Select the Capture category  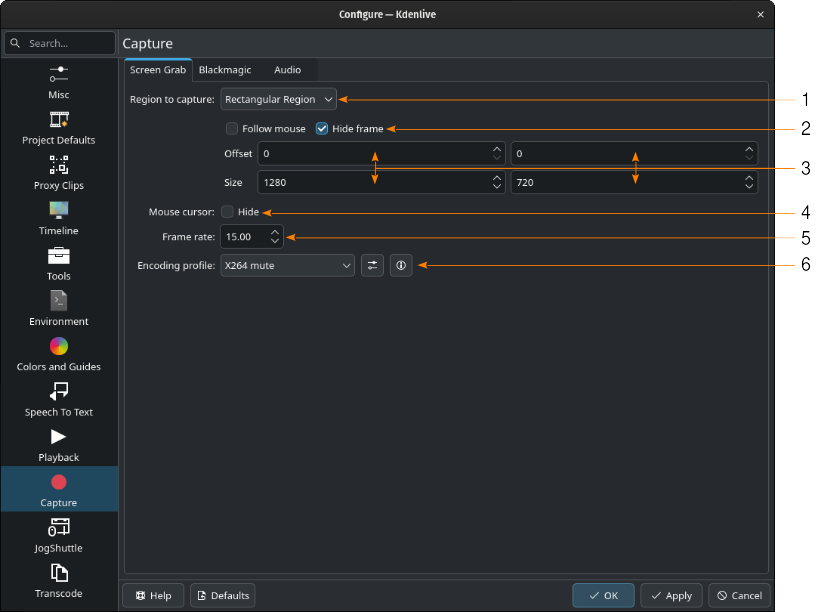coord(59,489)
